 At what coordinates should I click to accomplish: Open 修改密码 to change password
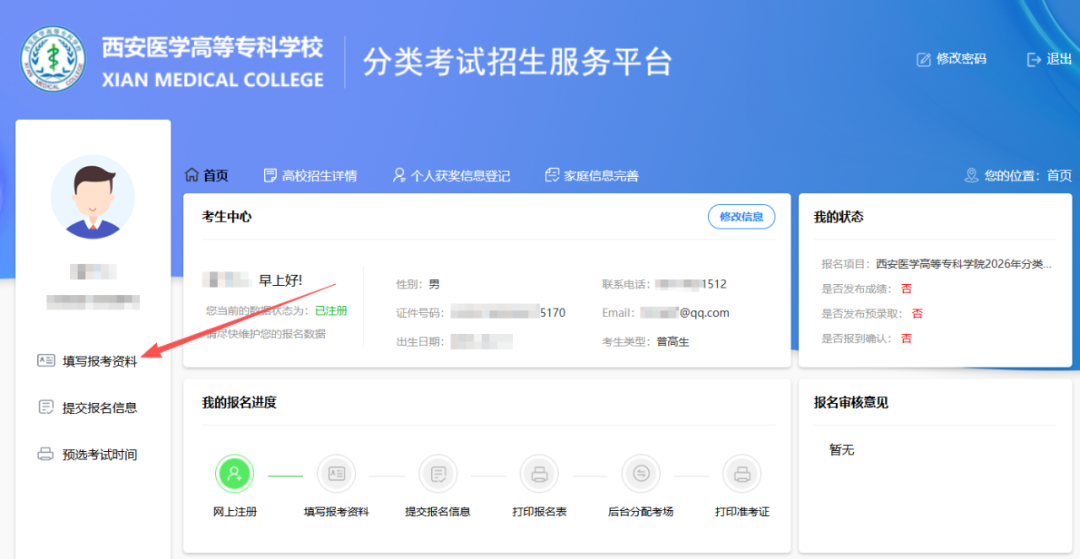951,59
